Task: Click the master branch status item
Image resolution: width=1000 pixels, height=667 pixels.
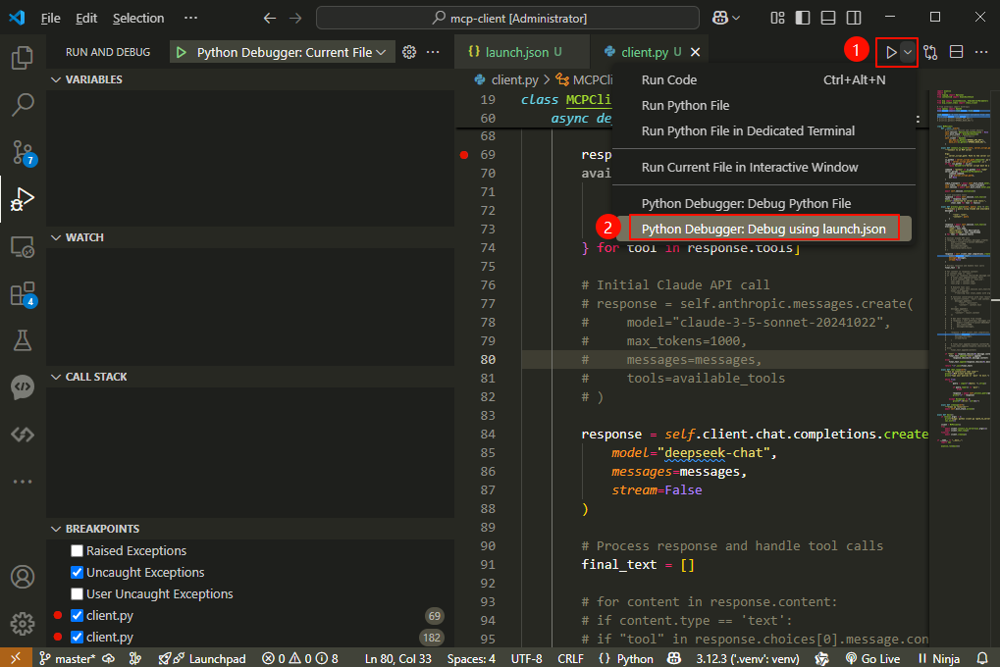Action: pyautogui.click(x=68, y=659)
